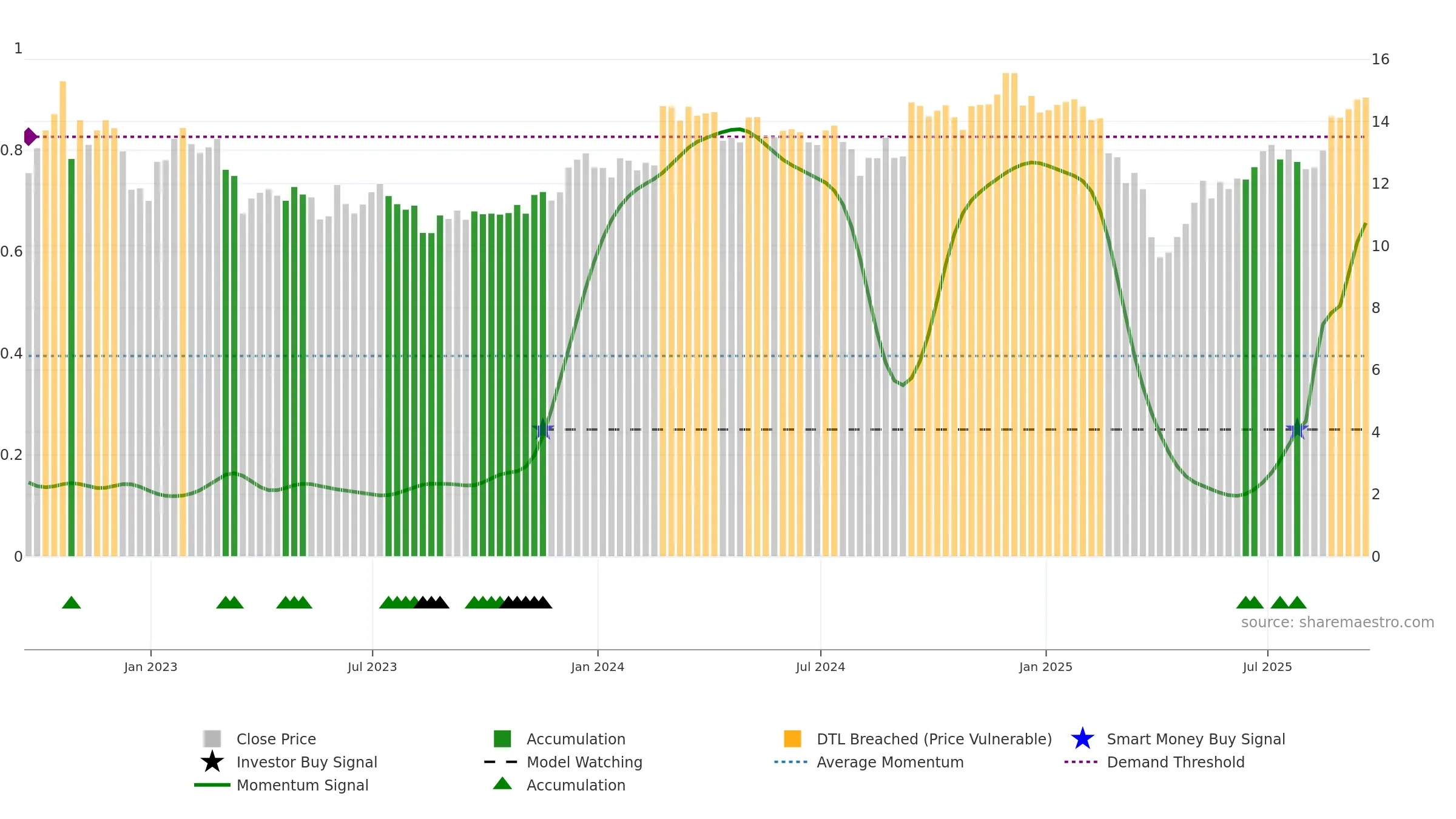The width and height of the screenshot is (1456, 819).
Task: Click the green Accumulation square legend swatch
Action: (x=502, y=739)
